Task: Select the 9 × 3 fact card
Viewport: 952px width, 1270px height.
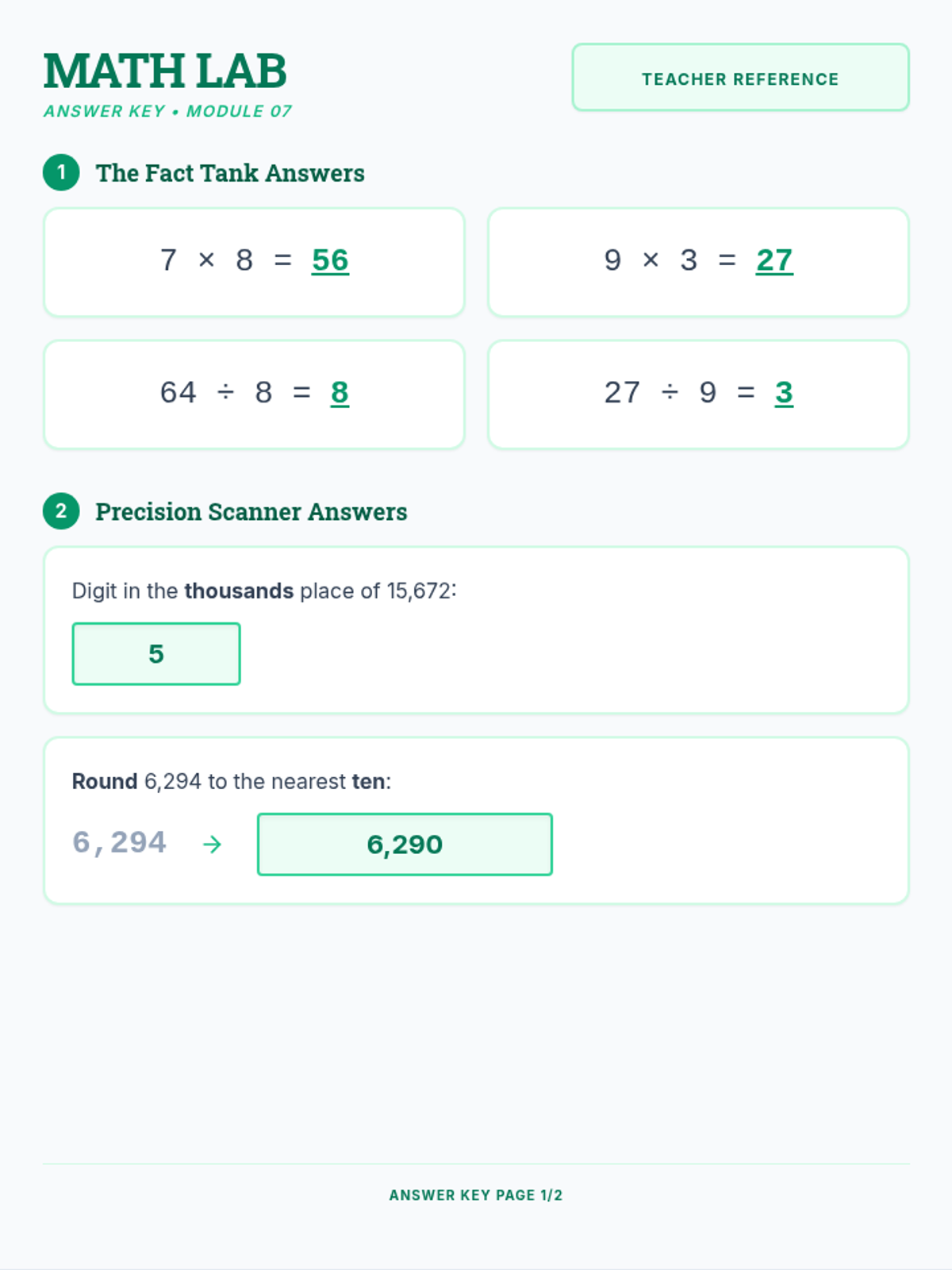Action: 698,262
